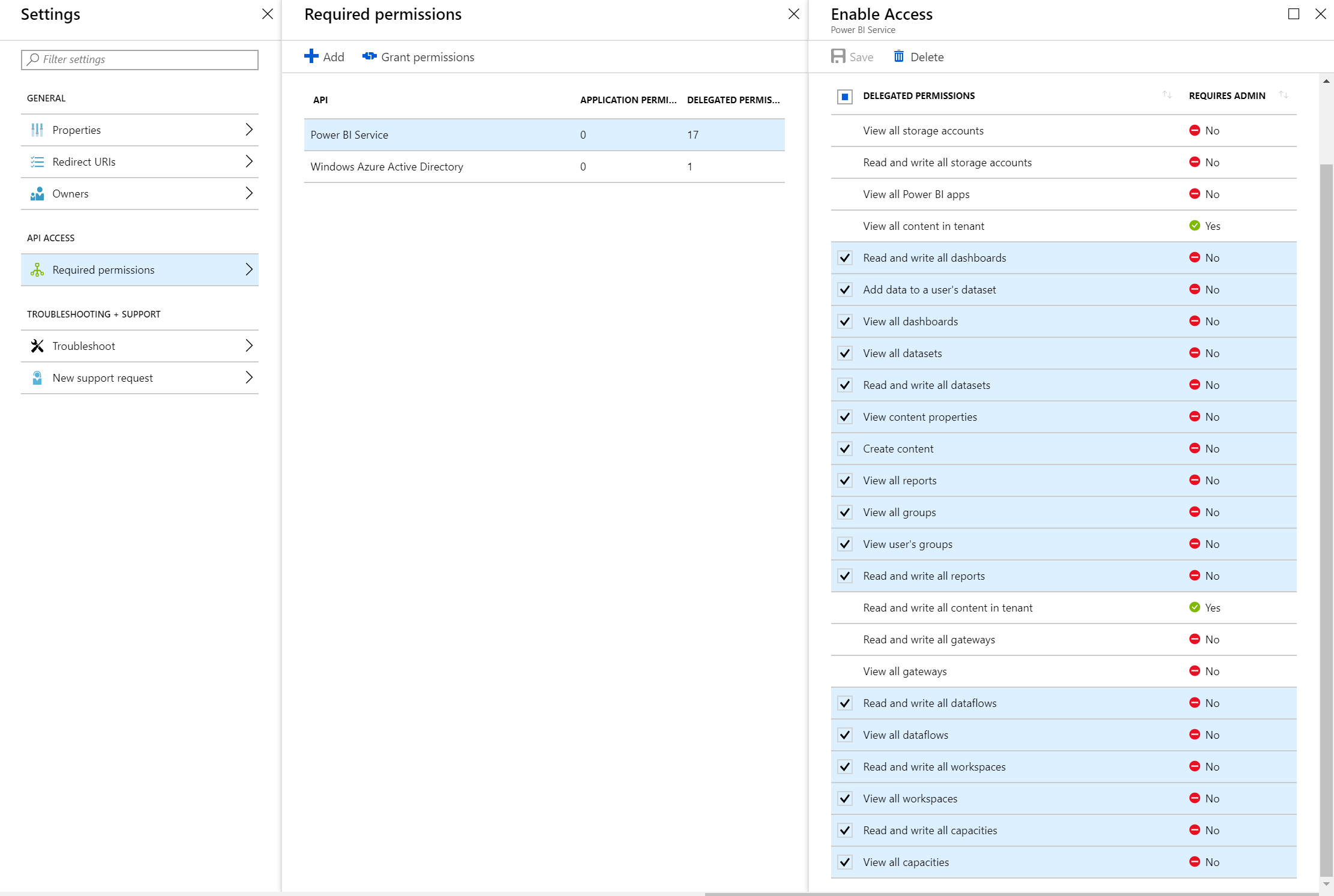Screen dimensions: 1334x896
Task: Expand New support request via chevron
Action: tap(250, 377)
